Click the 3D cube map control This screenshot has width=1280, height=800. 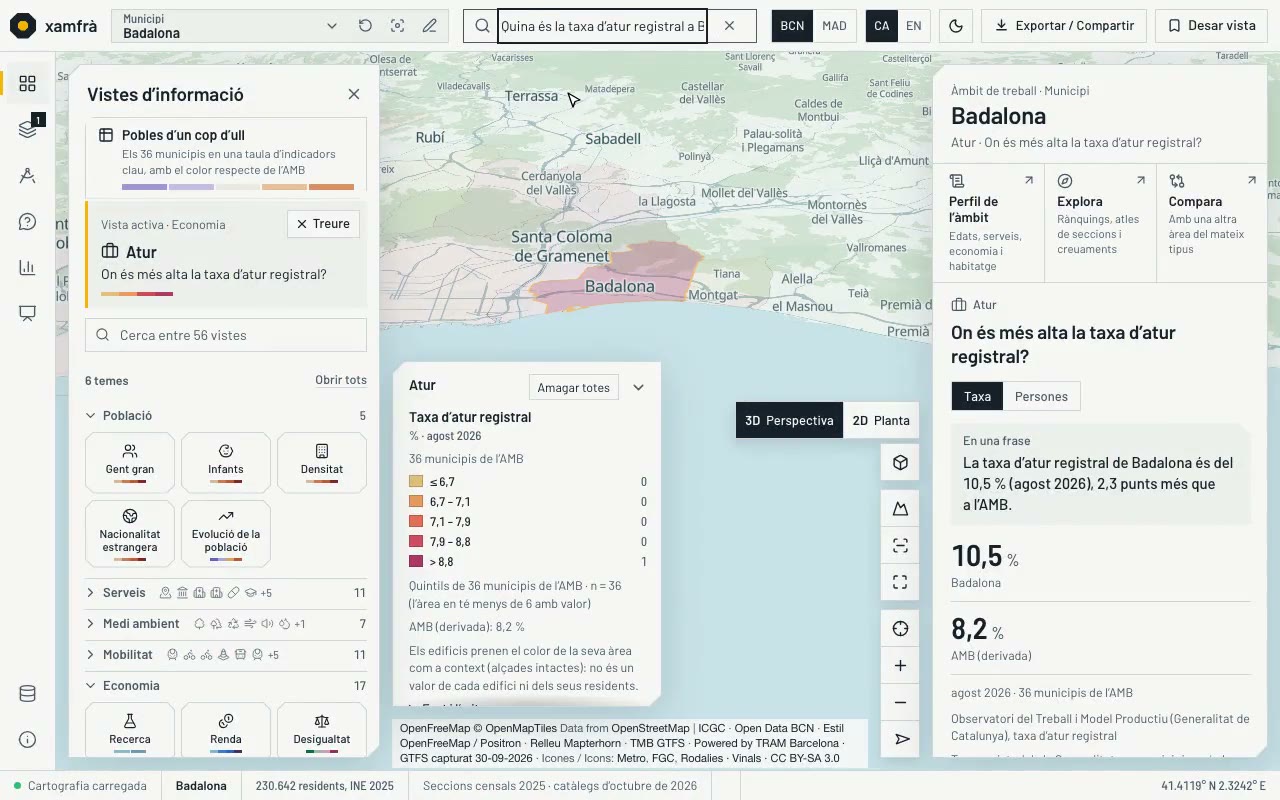click(x=900, y=463)
